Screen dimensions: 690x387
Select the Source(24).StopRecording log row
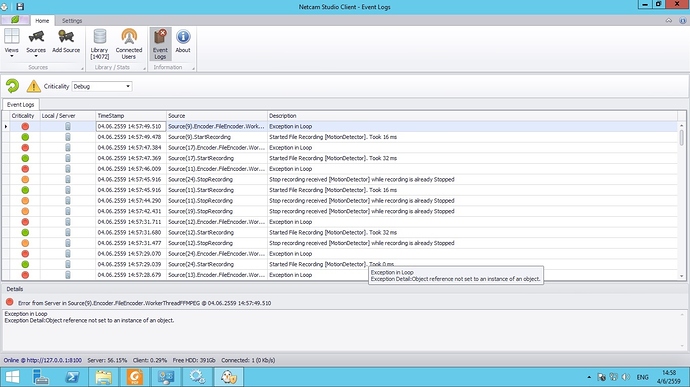click(x=343, y=180)
